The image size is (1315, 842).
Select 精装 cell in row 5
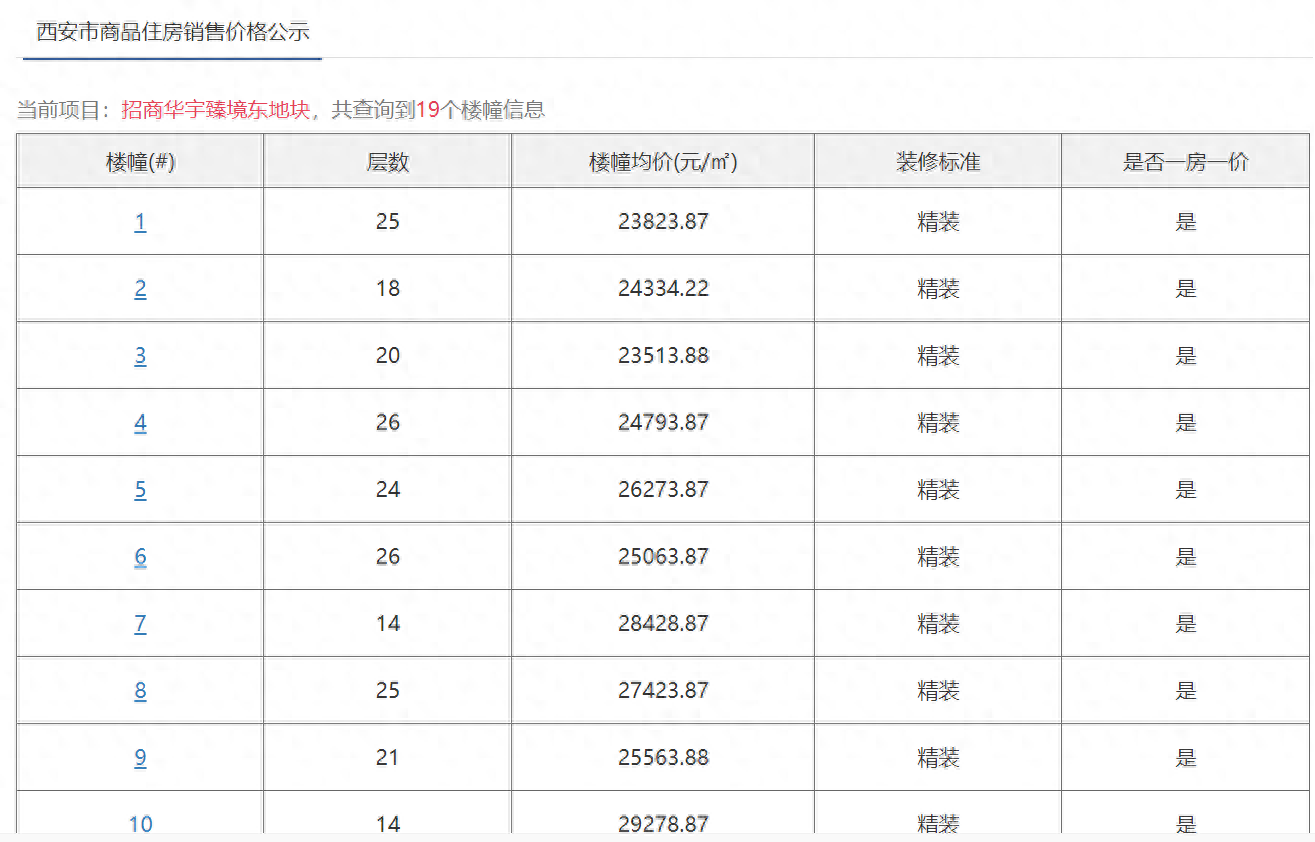[938, 490]
